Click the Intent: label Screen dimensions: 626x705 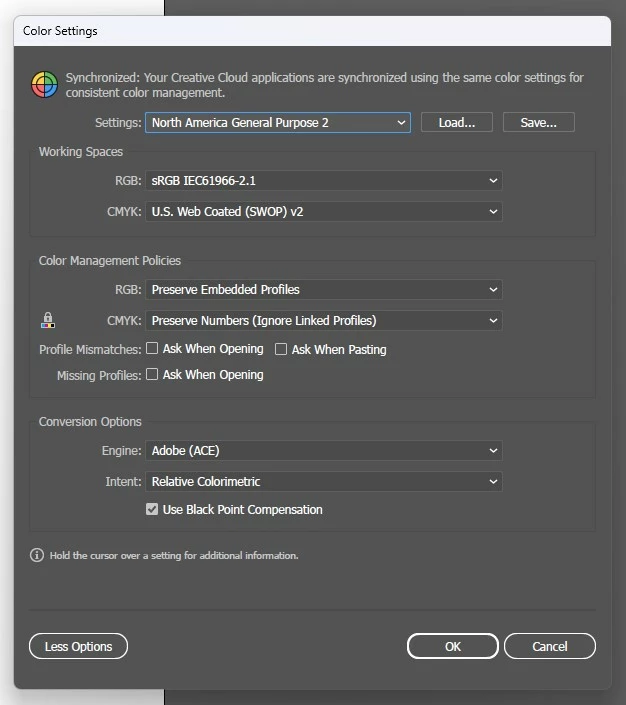[123, 481]
